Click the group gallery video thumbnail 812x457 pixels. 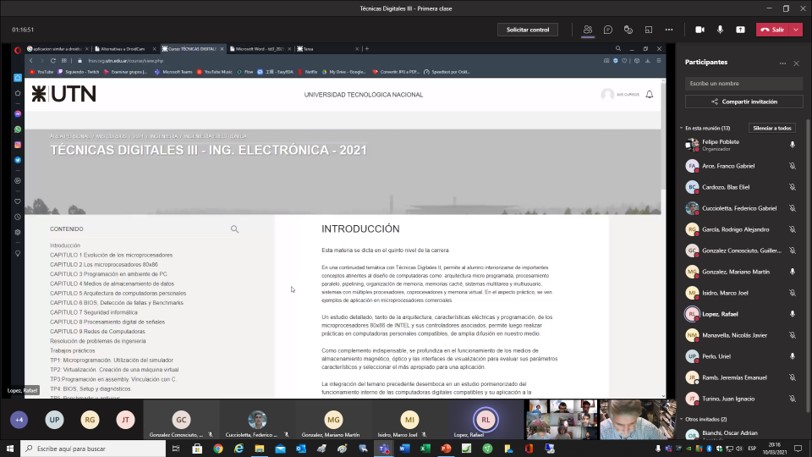[561, 420]
